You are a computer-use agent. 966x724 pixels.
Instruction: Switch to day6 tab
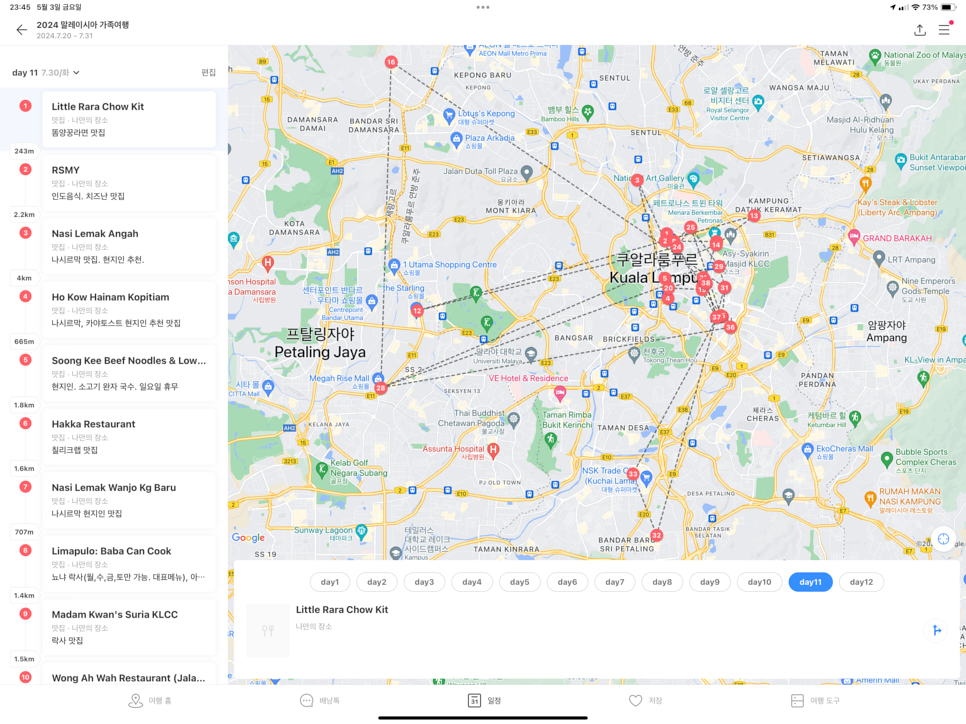567,582
